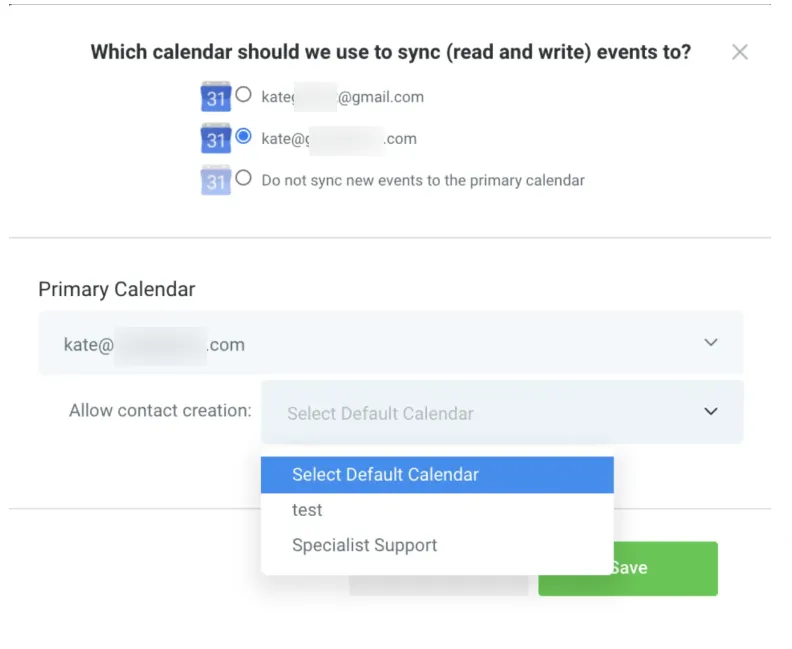Open the Primary Calendar kate@ combo box
The width and height of the screenshot is (792, 649).
coord(390,343)
